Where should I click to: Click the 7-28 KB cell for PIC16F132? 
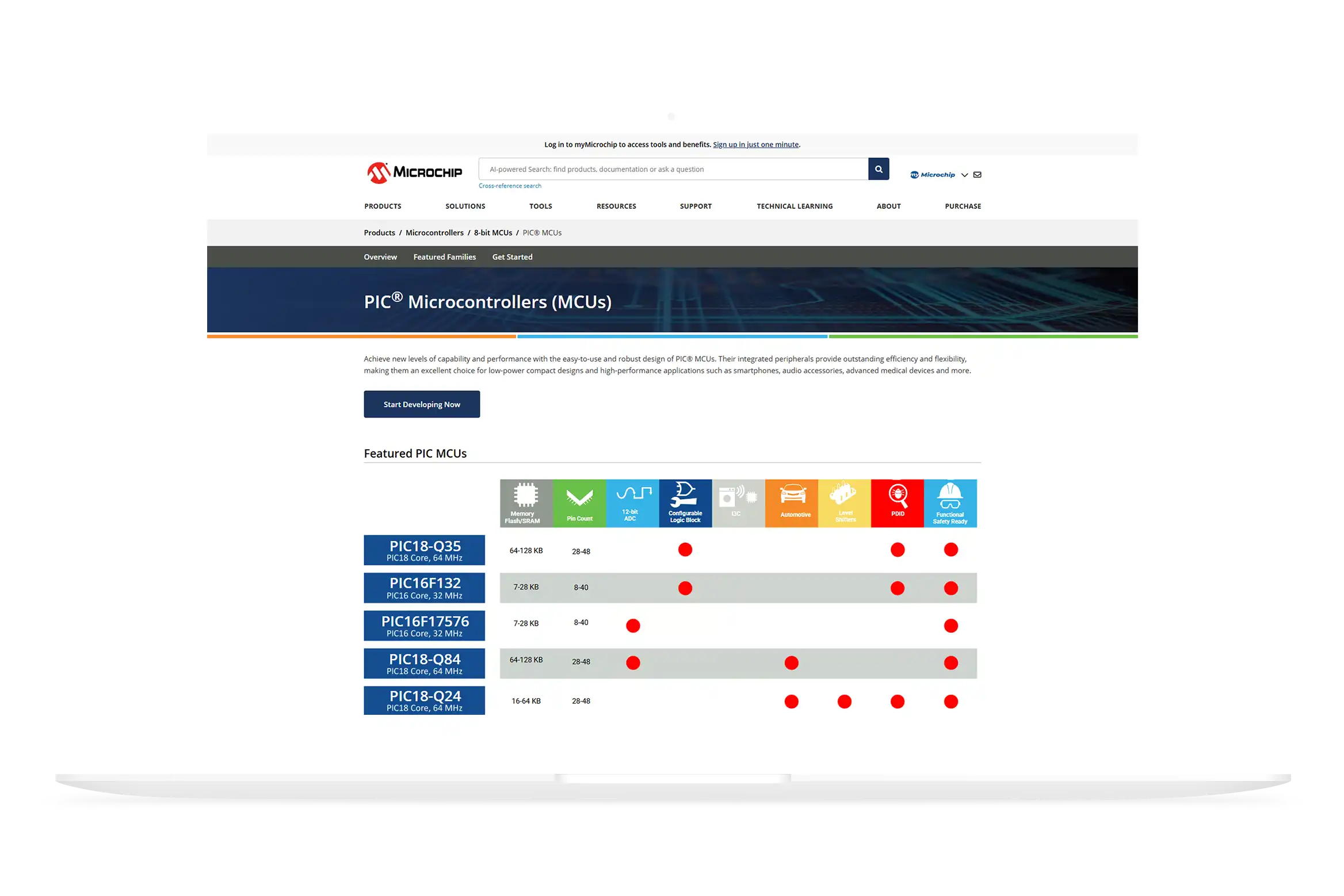526,587
